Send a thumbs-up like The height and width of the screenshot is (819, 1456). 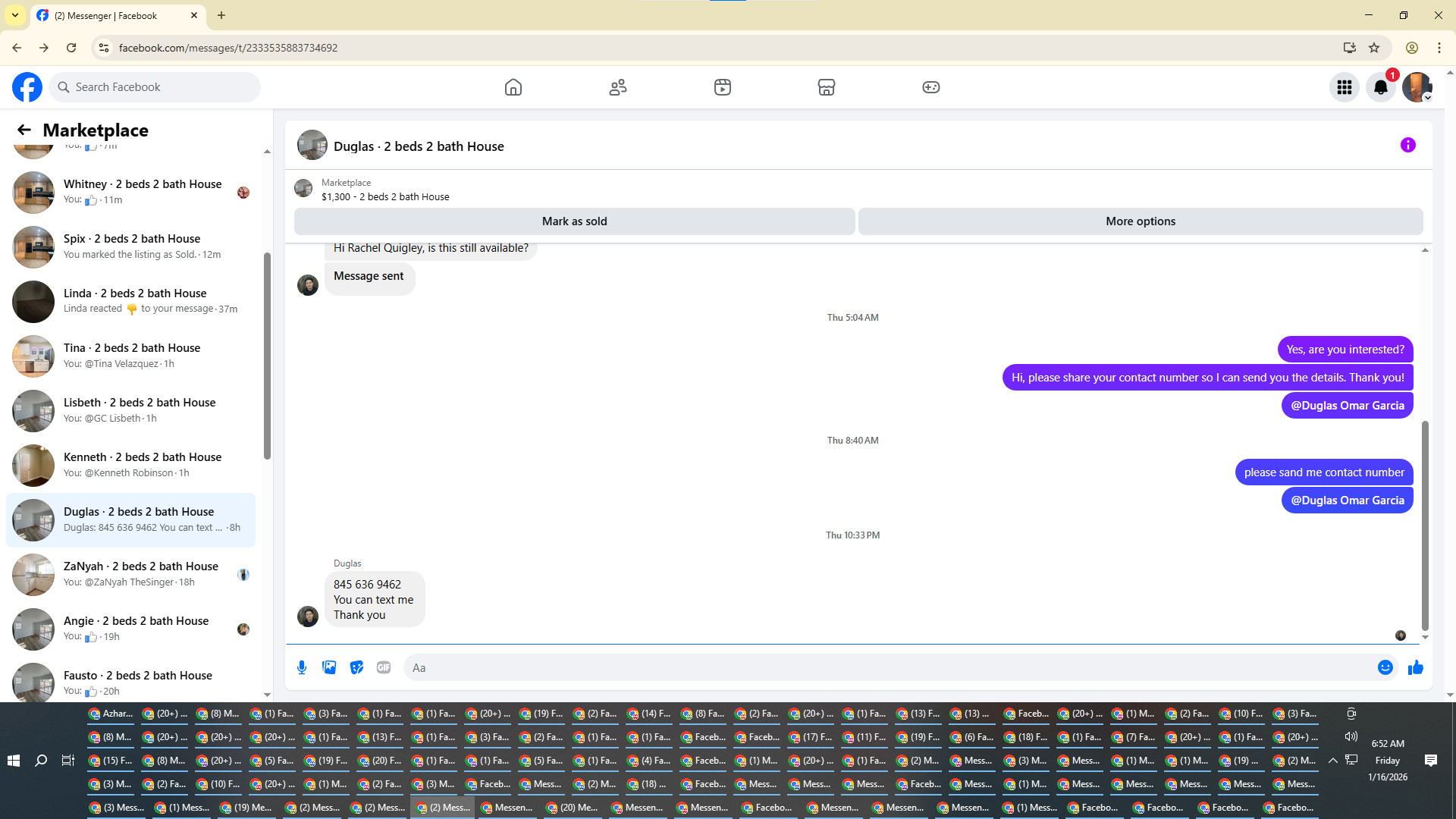tap(1415, 667)
